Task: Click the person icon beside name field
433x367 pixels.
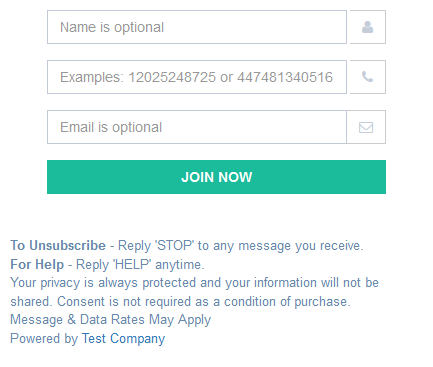Action: 367,27
